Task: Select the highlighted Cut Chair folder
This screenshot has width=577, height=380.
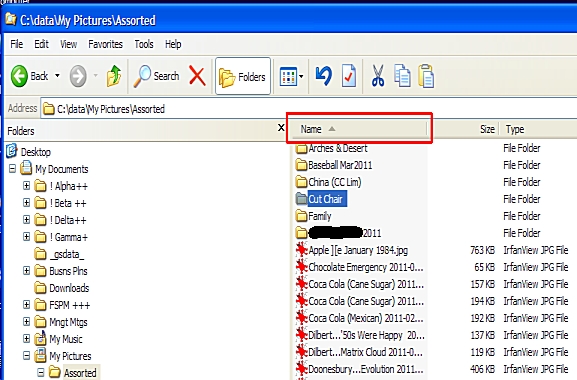Action: click(326, 199)
